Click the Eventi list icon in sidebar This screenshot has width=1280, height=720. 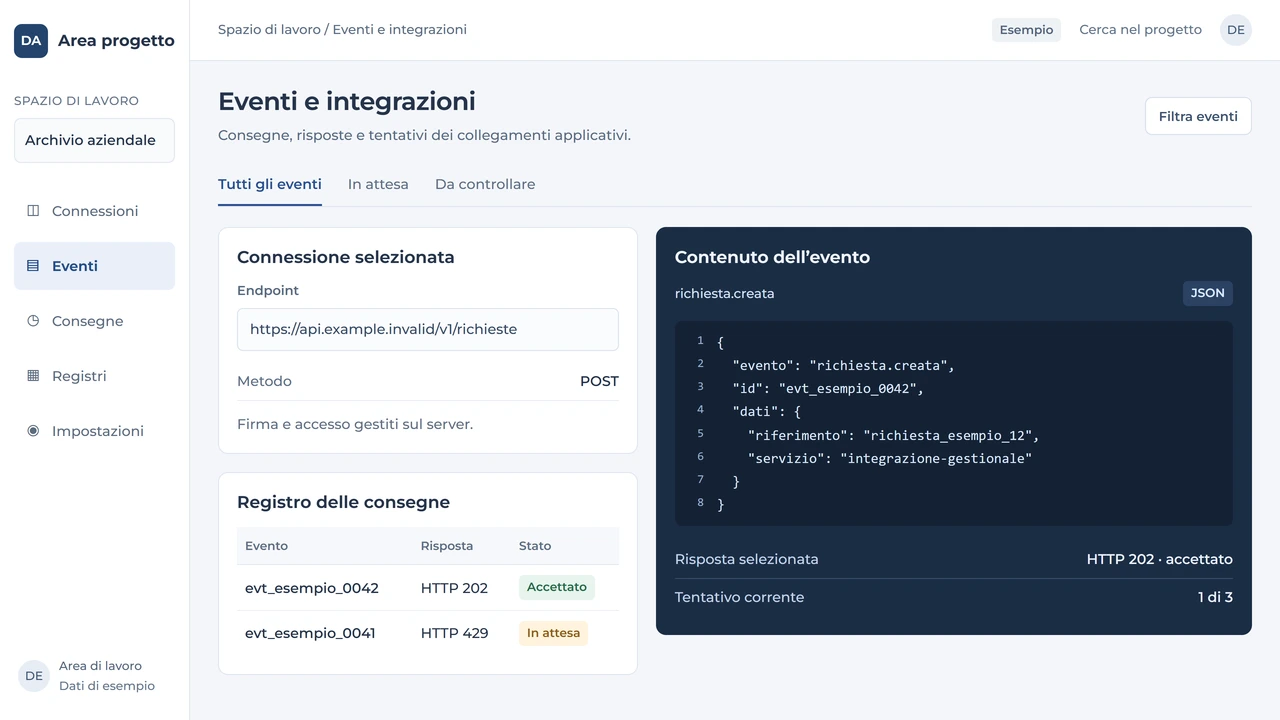click(33, 266)
